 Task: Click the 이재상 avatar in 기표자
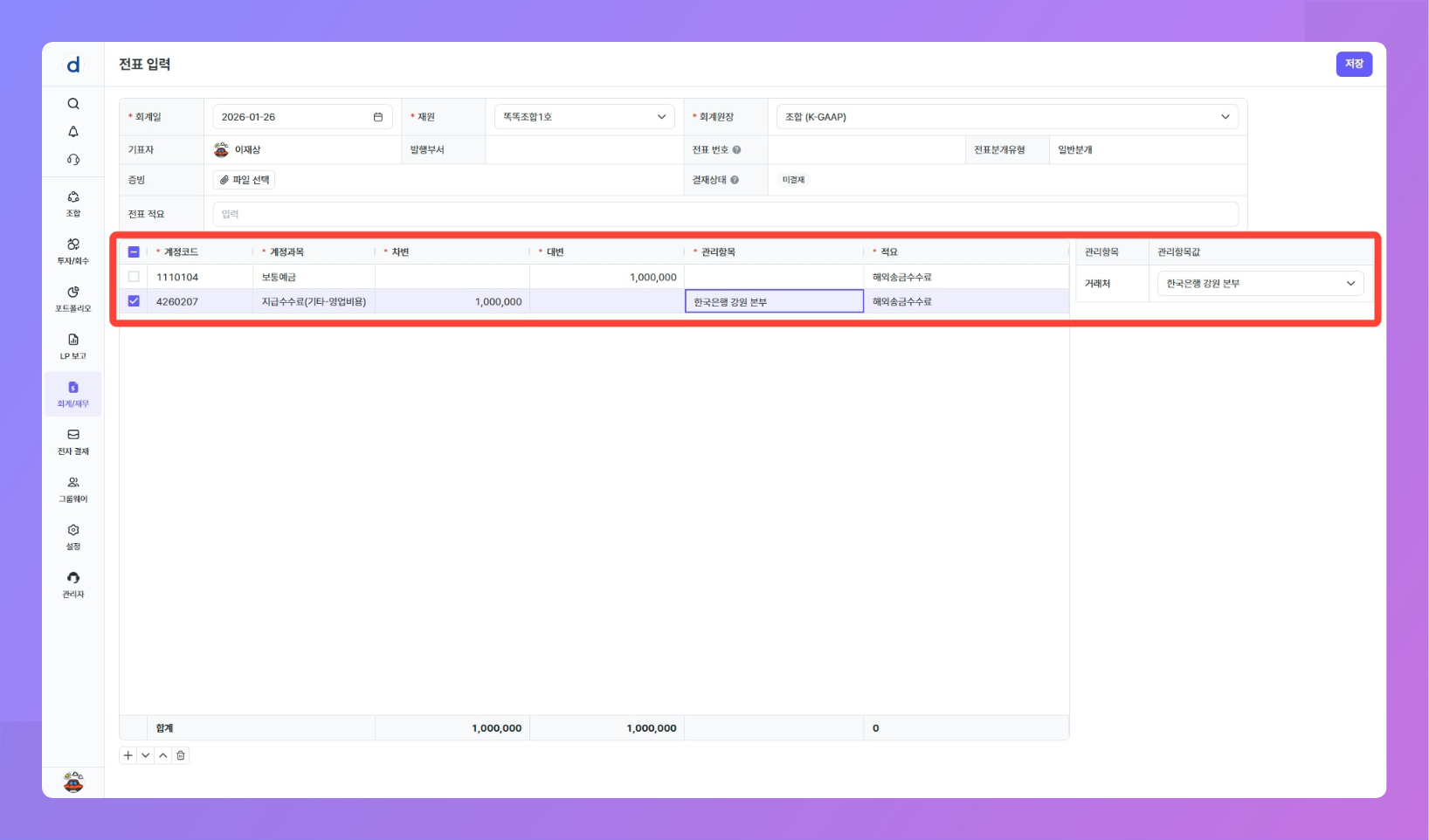coord(221,150)
